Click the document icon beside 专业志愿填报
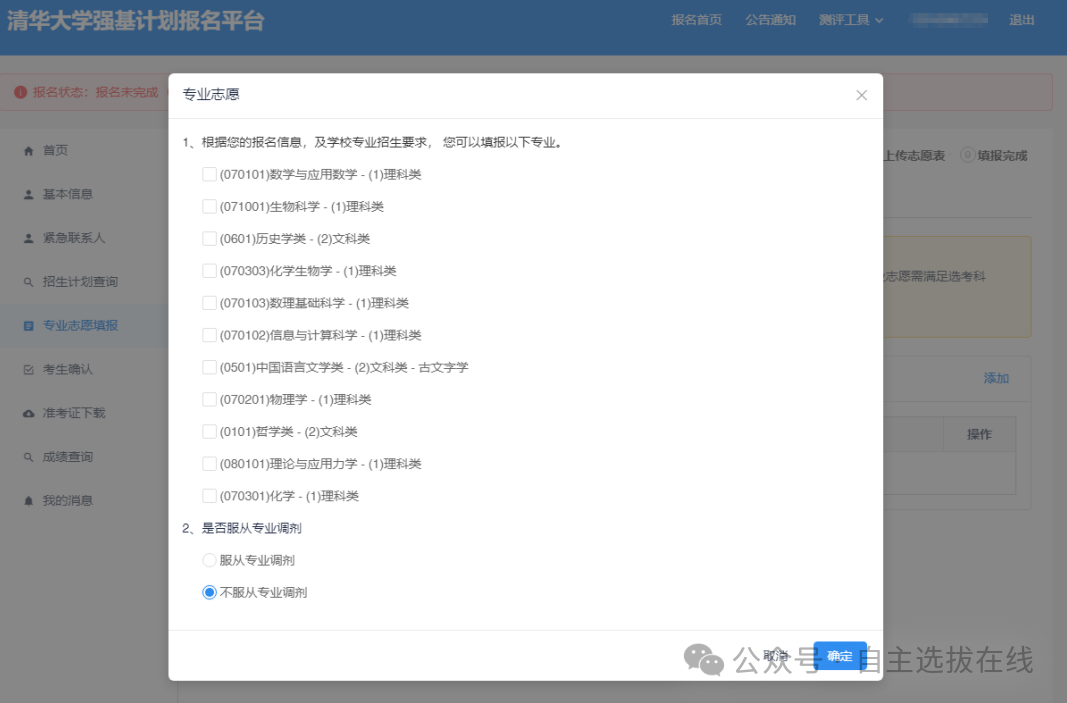 pyautogui.click(x=27, y=326)
